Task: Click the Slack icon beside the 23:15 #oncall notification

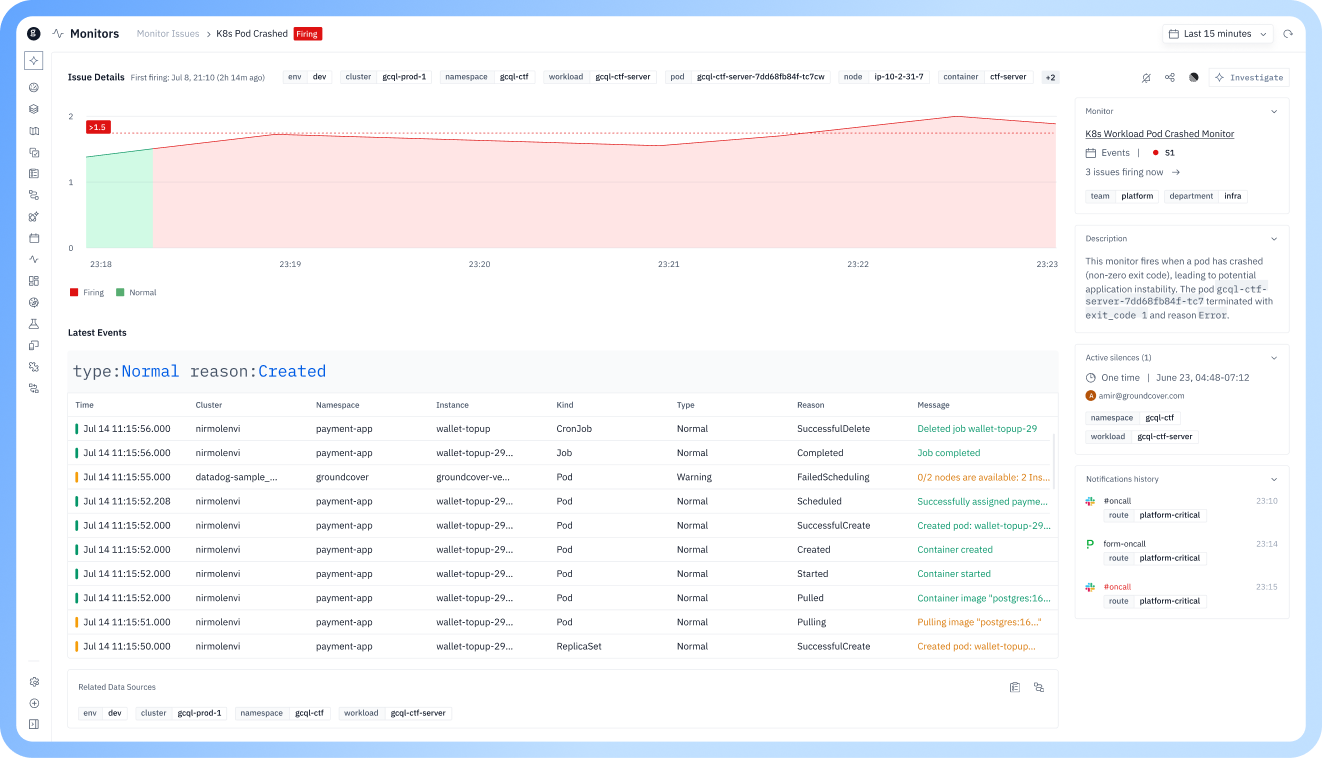Action: coord(1091,587)
